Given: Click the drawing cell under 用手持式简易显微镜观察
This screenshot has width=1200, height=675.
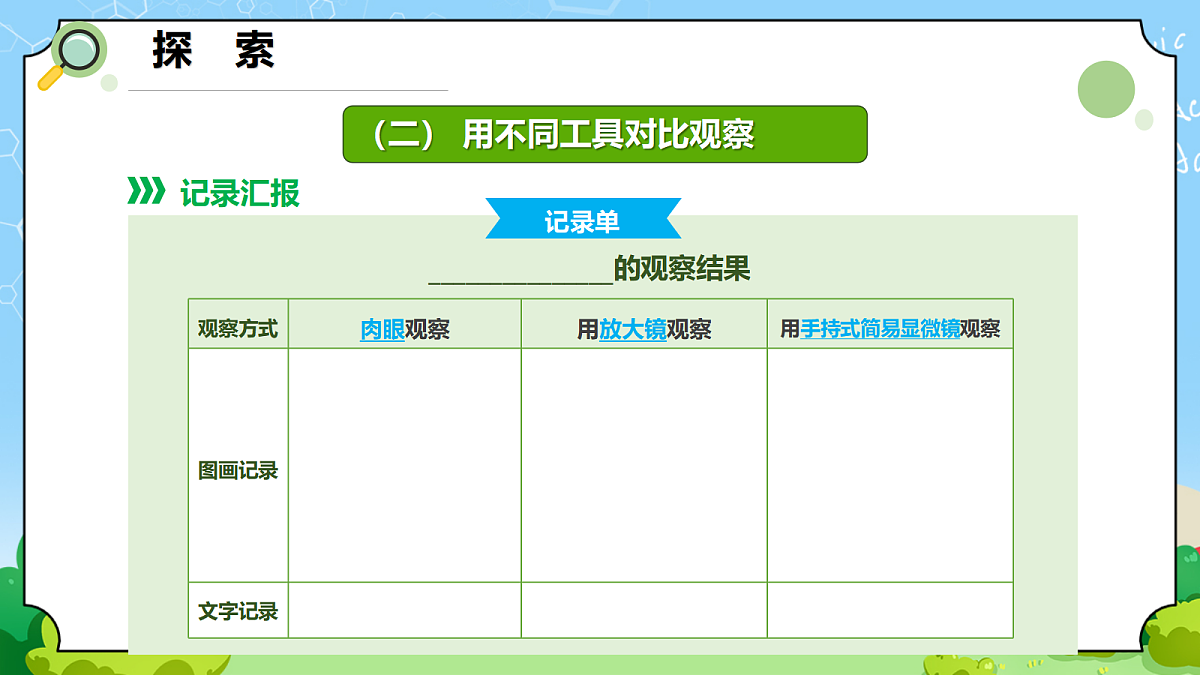Looking at the screenshot, I should pyautogui.click(x=890, y=465).
